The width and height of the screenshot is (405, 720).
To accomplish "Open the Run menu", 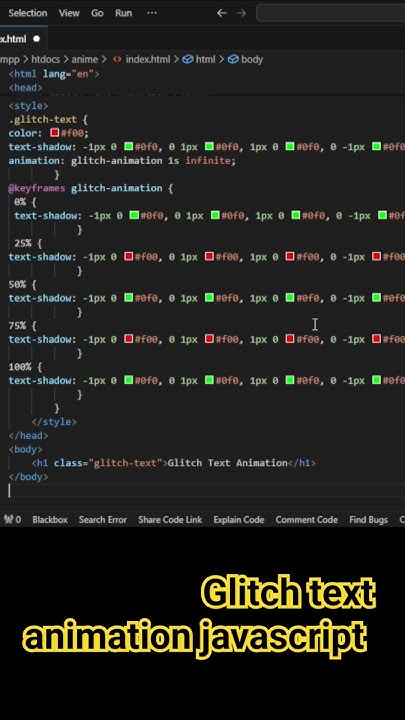I will click(x=124, y=13).
